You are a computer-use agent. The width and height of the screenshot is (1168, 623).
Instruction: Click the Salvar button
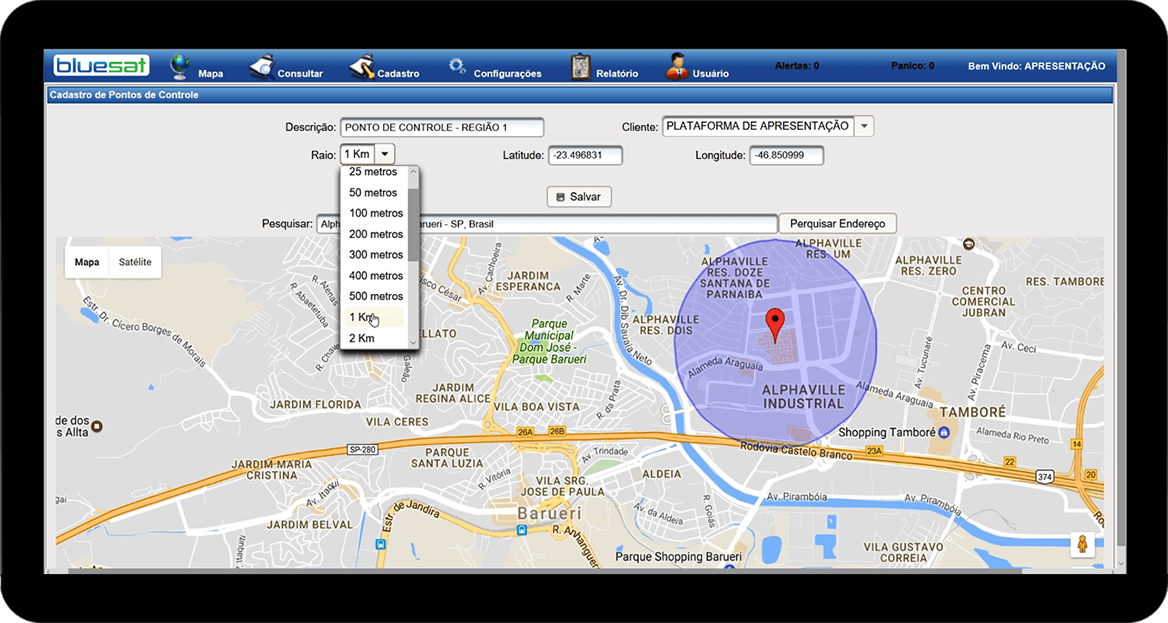[x=579, y=197]
